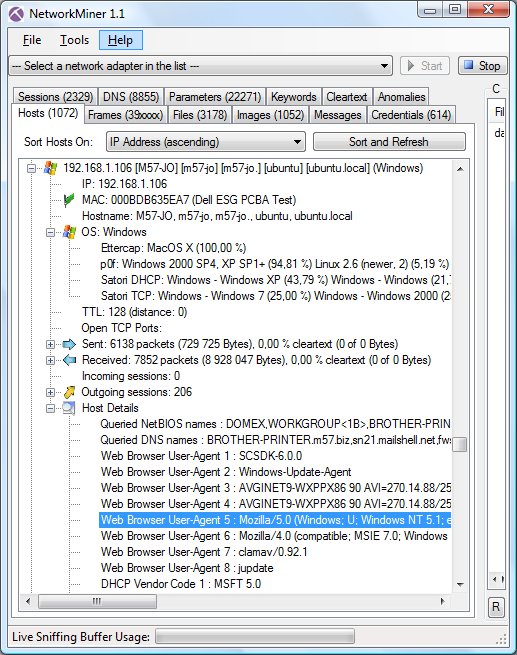Viewport: 517px width, 655px height.
Task: Click the Sort and Refresh button
Action: (389, 142)
